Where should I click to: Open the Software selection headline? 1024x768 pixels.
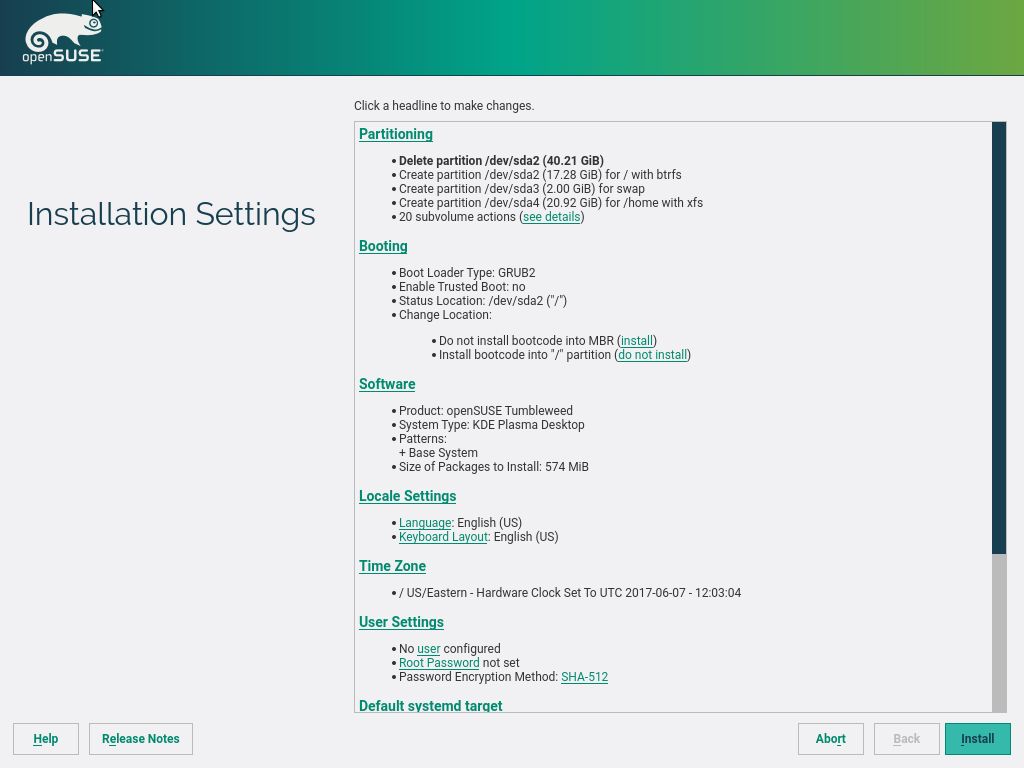(x=387, y=384)
